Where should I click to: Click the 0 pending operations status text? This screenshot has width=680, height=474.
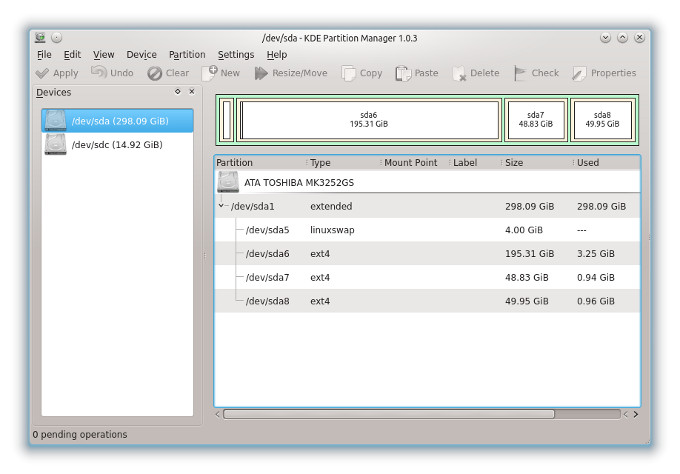coord(80,434)
